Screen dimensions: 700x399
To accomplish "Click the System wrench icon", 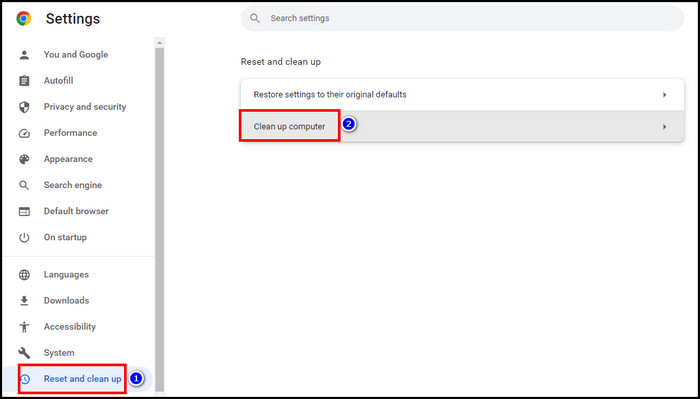I will 24,353.
